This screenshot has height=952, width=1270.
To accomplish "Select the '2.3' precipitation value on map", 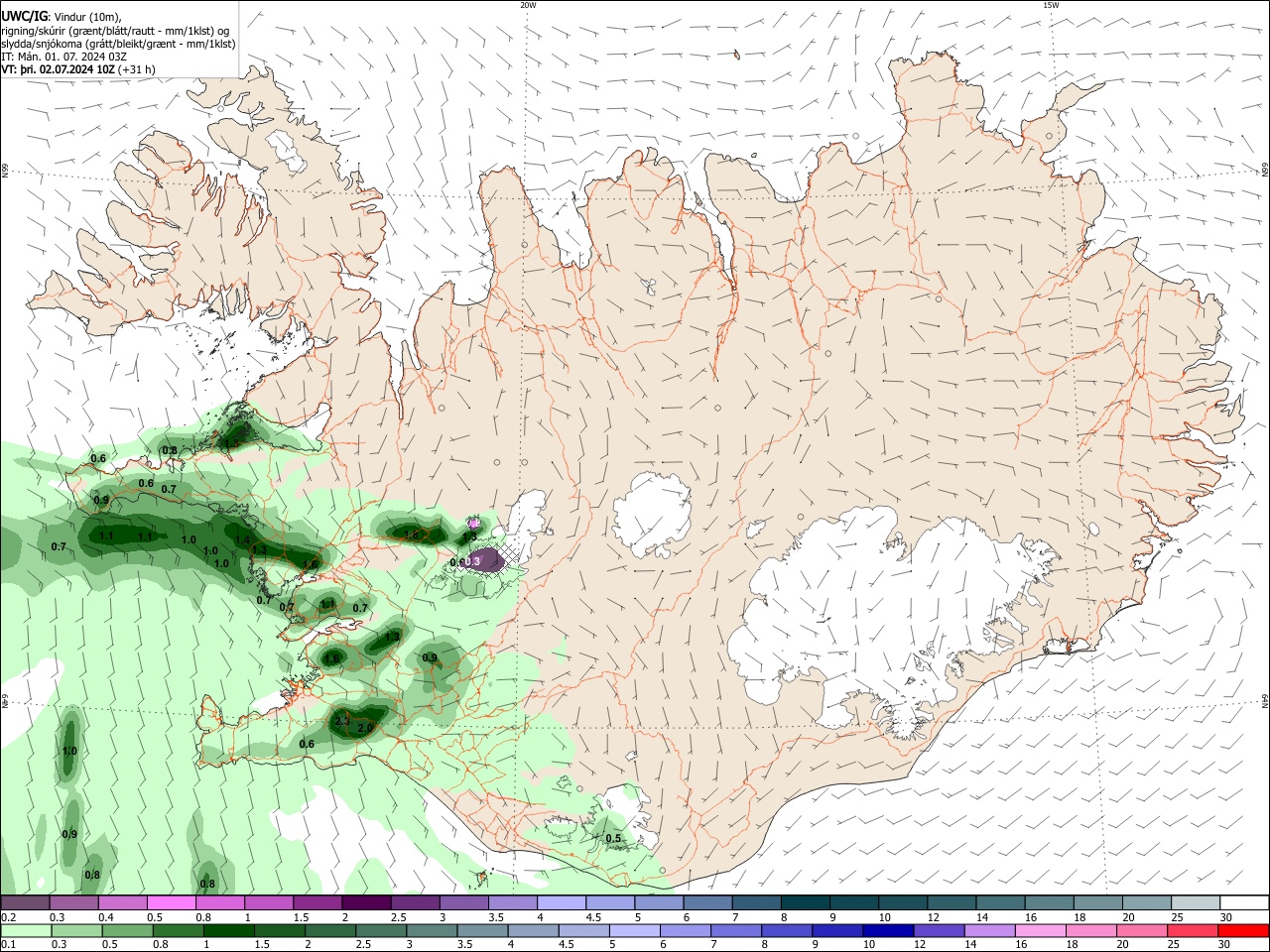I will pos(342,721).
